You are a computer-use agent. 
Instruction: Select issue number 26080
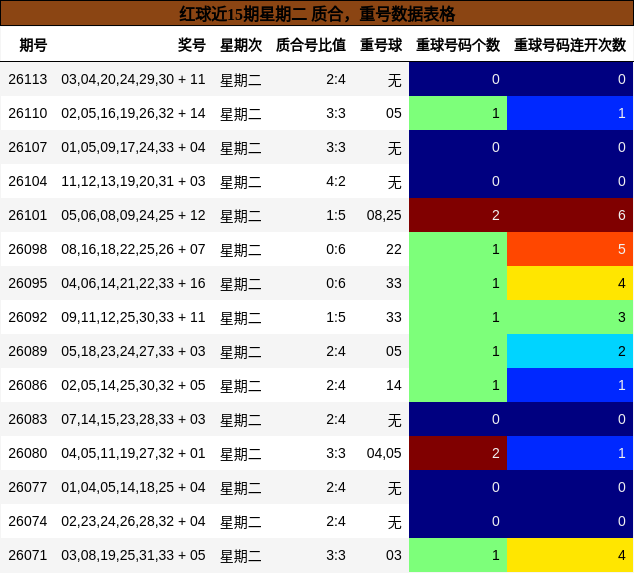(x=27, y=453)
